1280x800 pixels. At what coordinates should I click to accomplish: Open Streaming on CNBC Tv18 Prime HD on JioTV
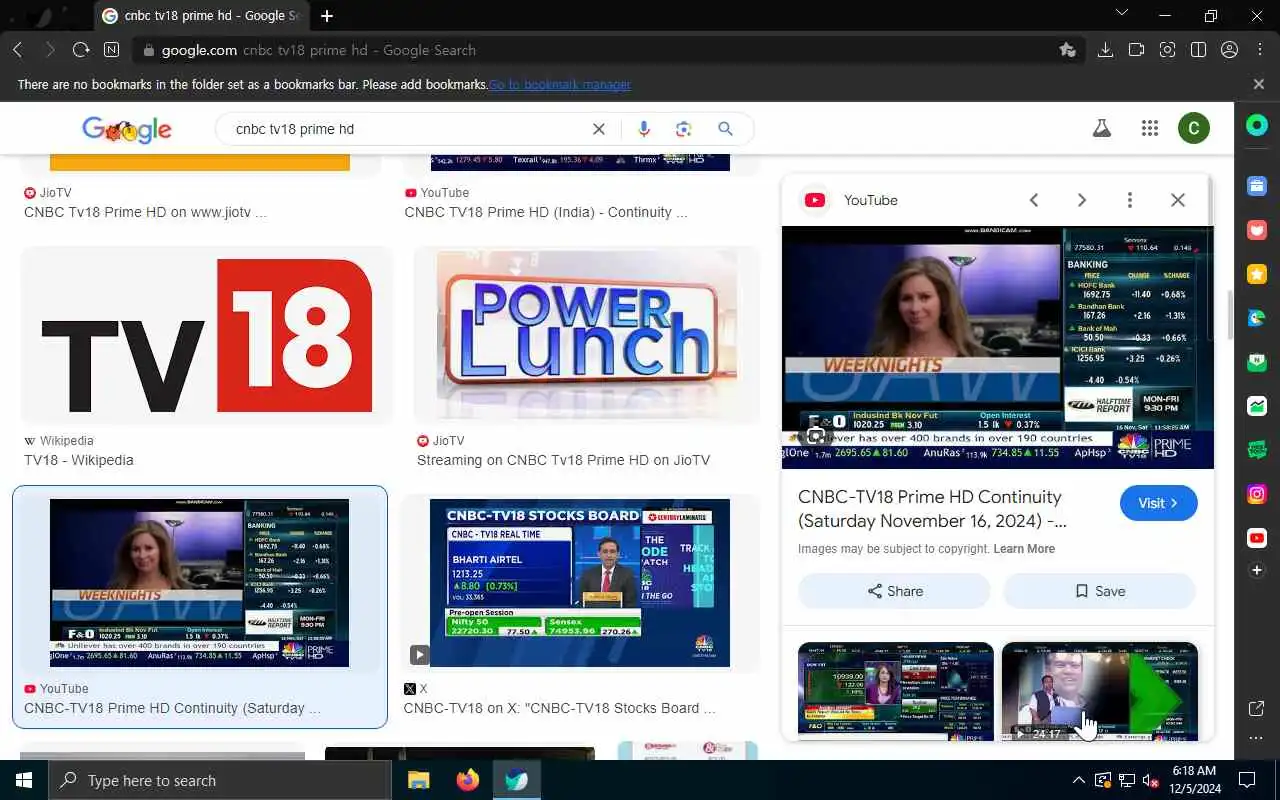pyautogui.click(x=563, y=460)
